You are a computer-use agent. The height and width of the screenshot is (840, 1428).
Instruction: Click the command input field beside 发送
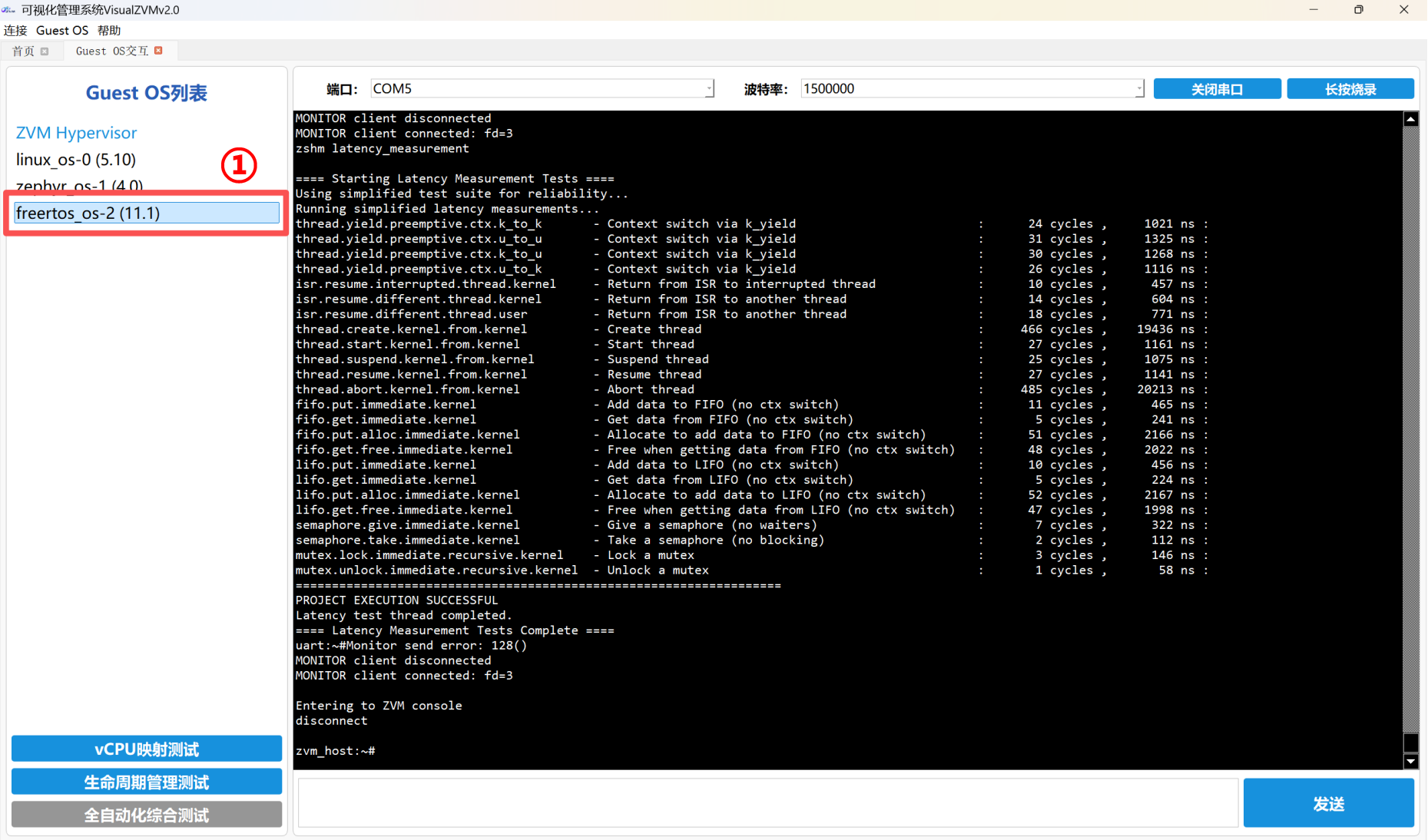(767, 803)
